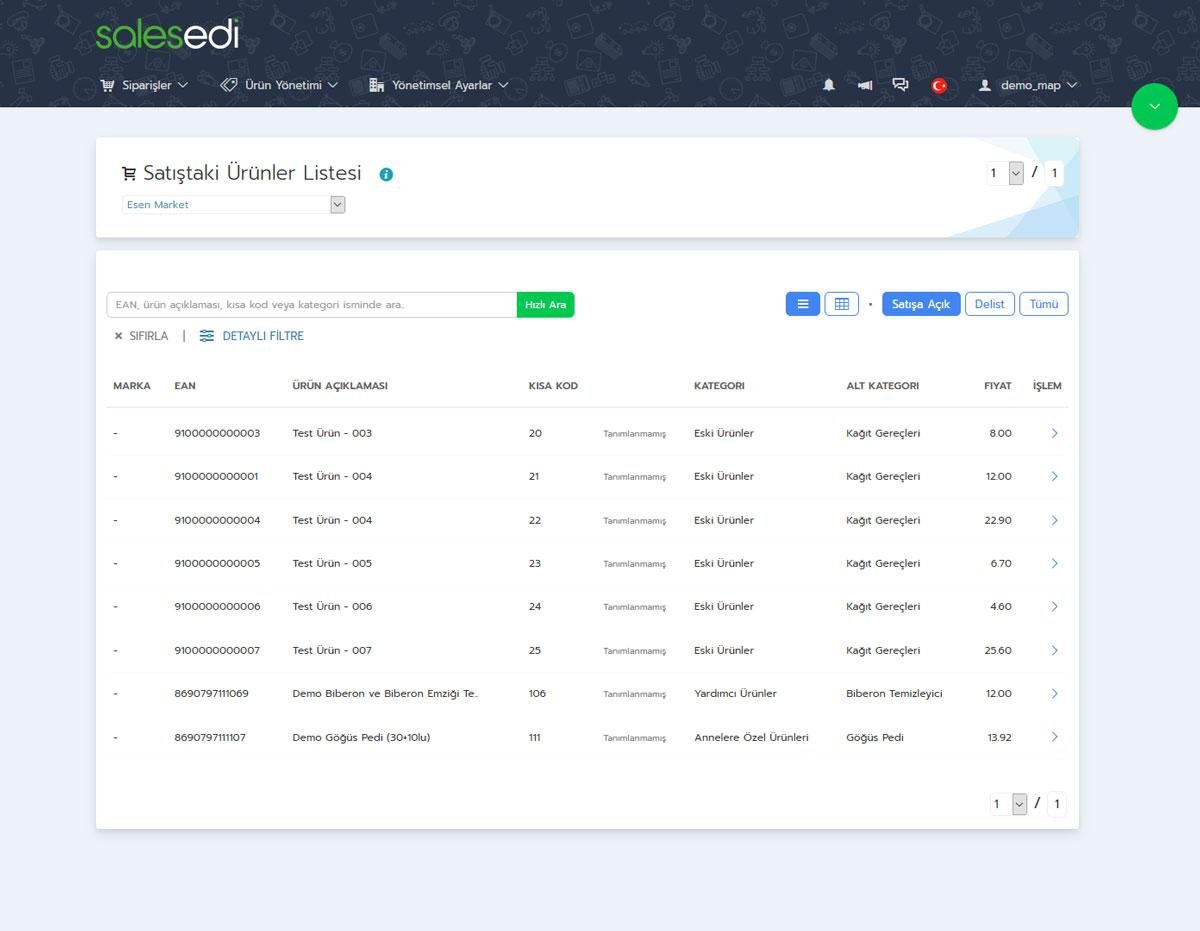Sort by the EAN column header
This screenshot has height=931, width=1200.
(x=185, y=386)
